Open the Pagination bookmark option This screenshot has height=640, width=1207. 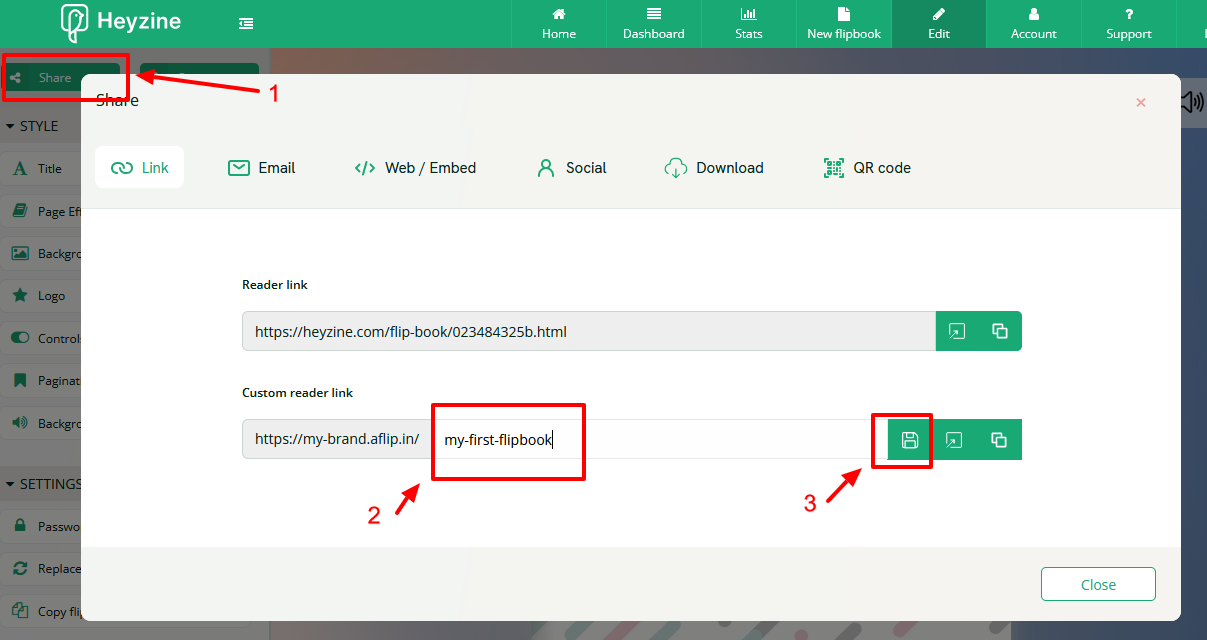(x=40, y=381)
